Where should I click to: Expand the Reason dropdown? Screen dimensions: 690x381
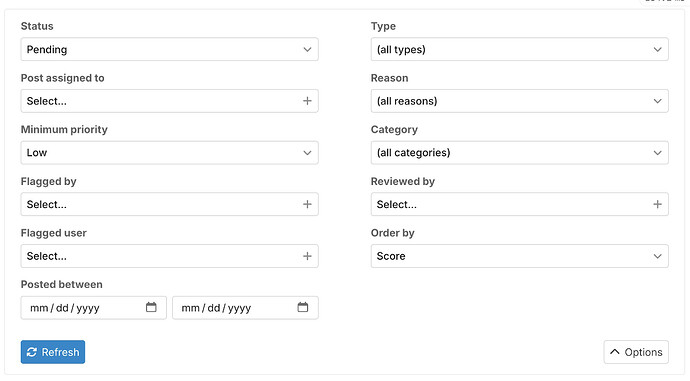tap(520, 101)
